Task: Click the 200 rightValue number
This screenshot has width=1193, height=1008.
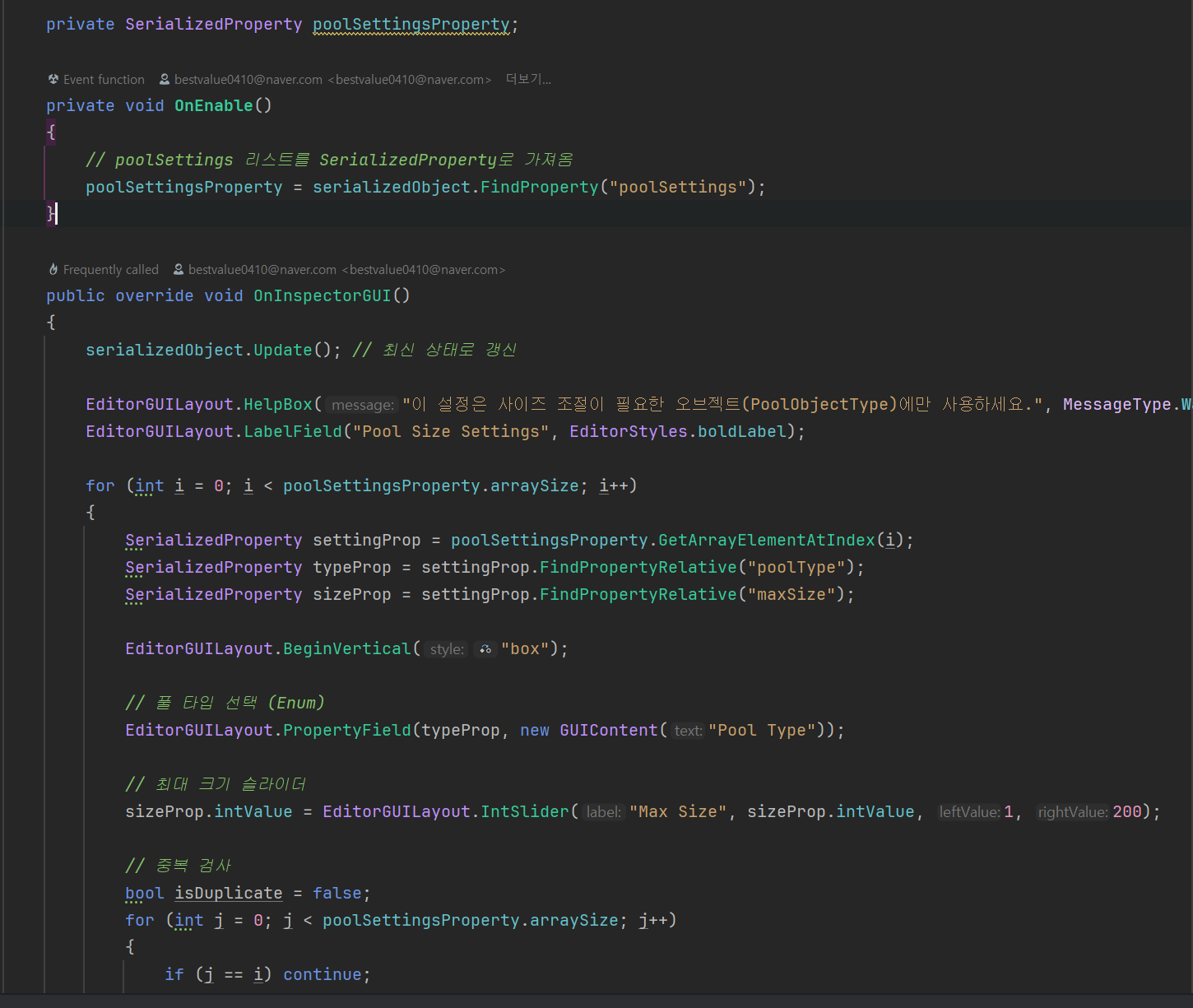Action: 1127,811
